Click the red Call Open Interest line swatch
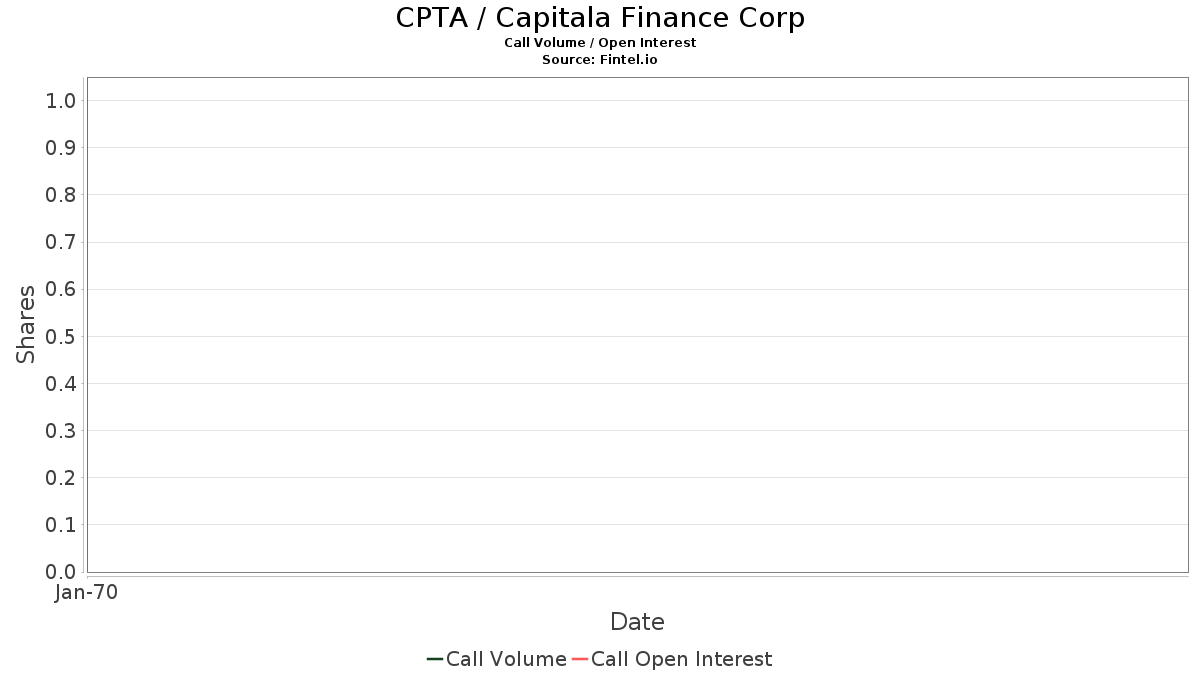This screenshot has height=675, width=1200. pyautogui.click(x=580, y=659)
